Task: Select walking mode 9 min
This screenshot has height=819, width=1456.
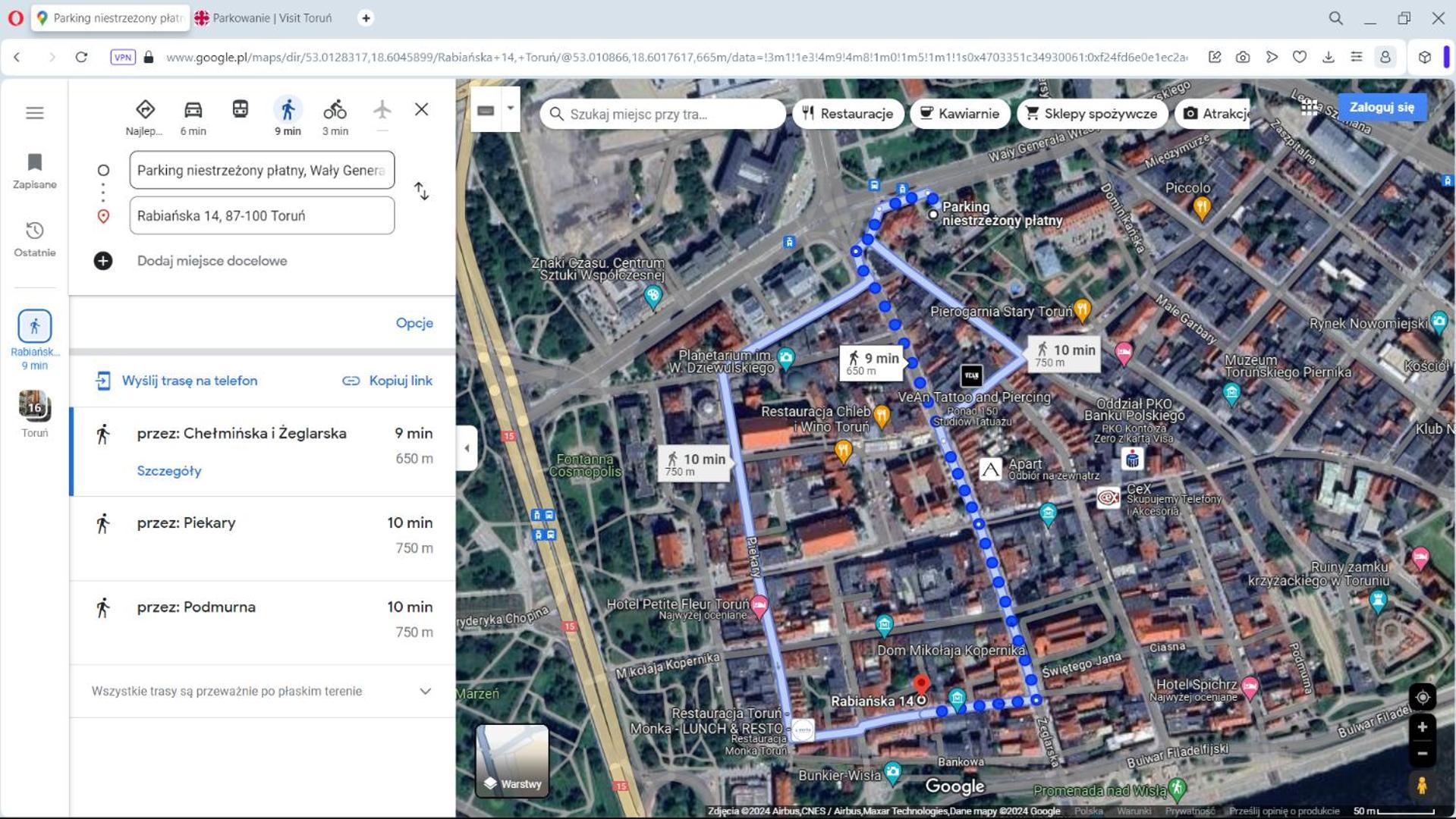Action: point(288,117)
